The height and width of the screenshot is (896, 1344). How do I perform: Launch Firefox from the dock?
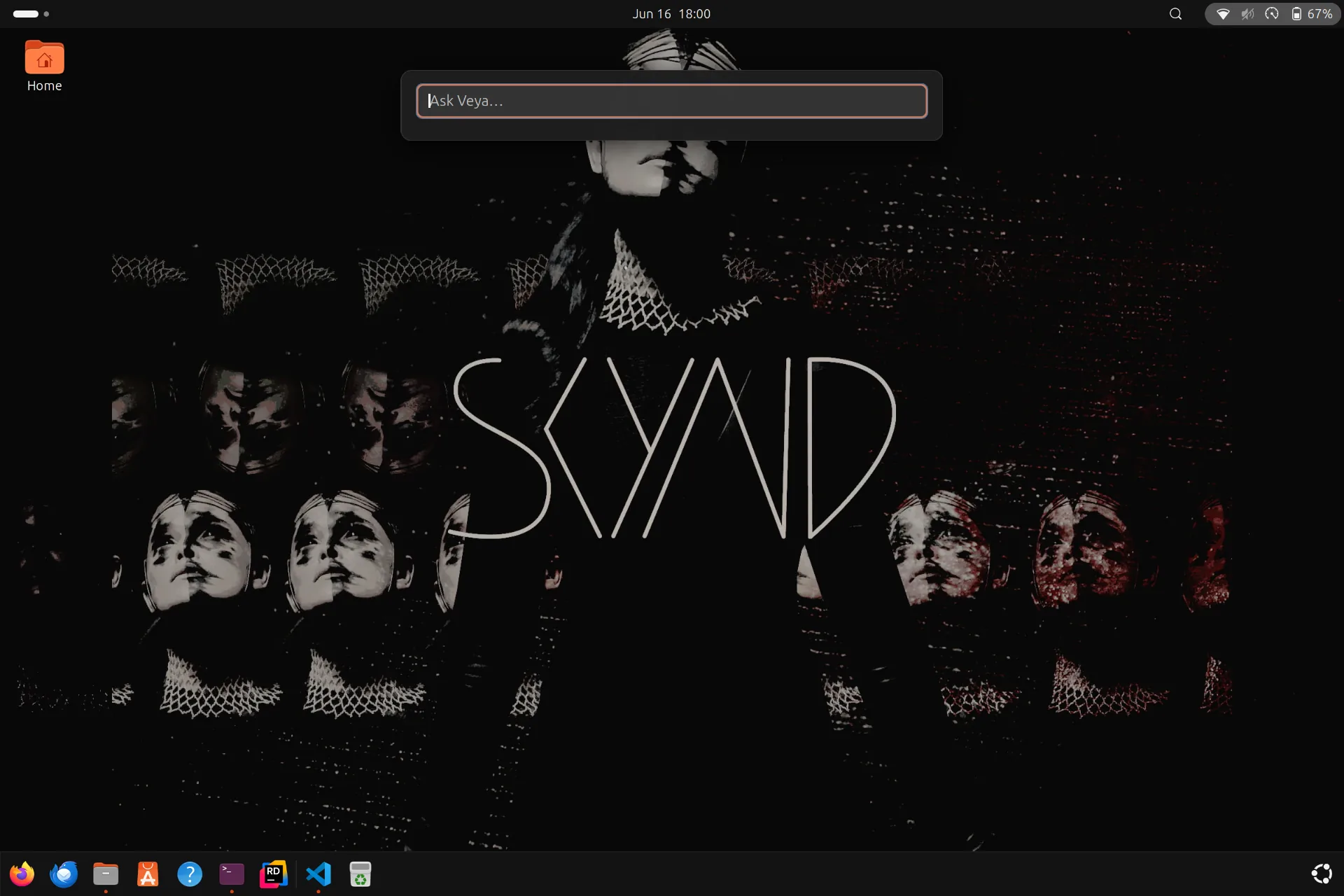[22, 874]
